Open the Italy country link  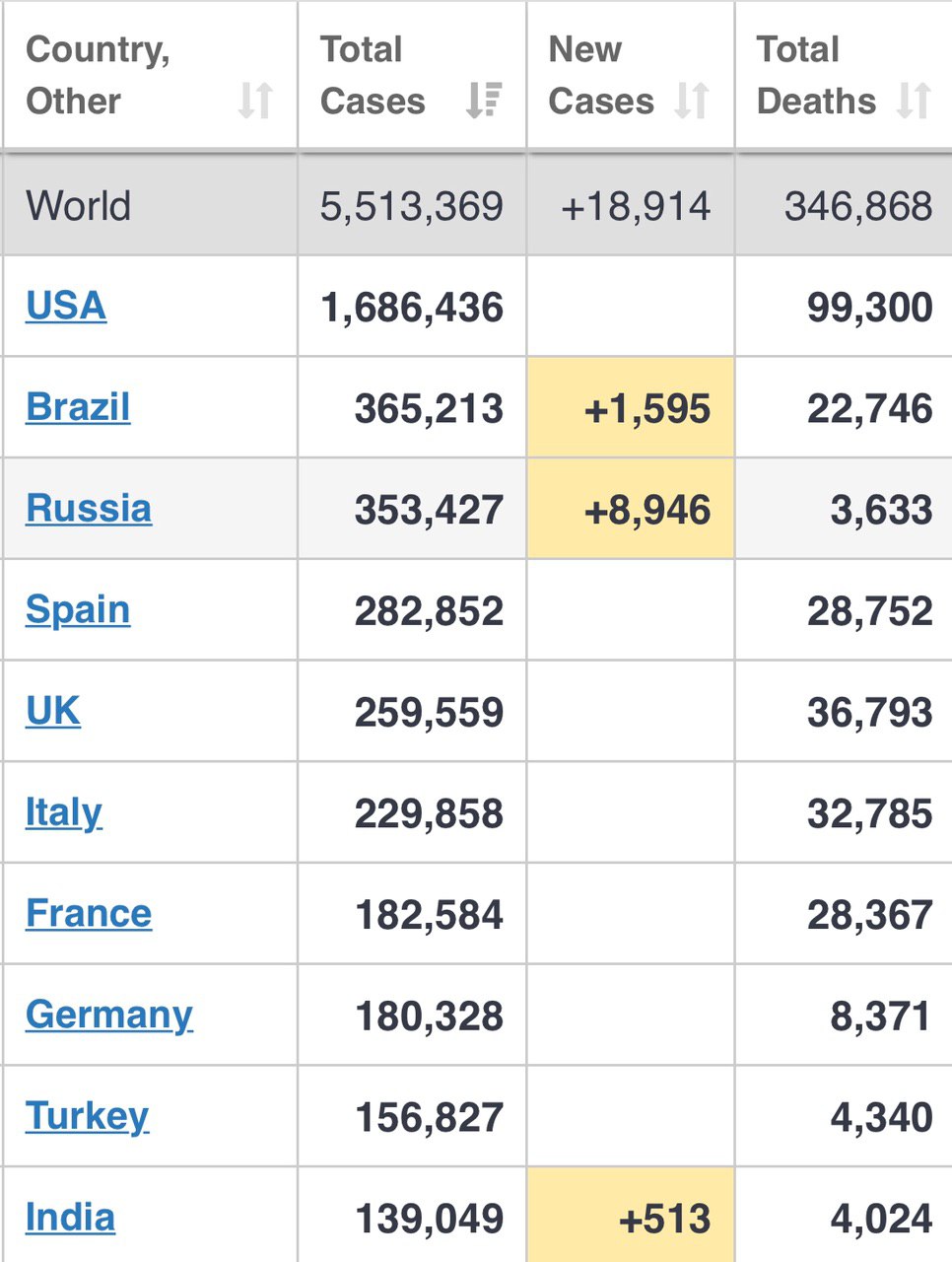pos(64,813)
